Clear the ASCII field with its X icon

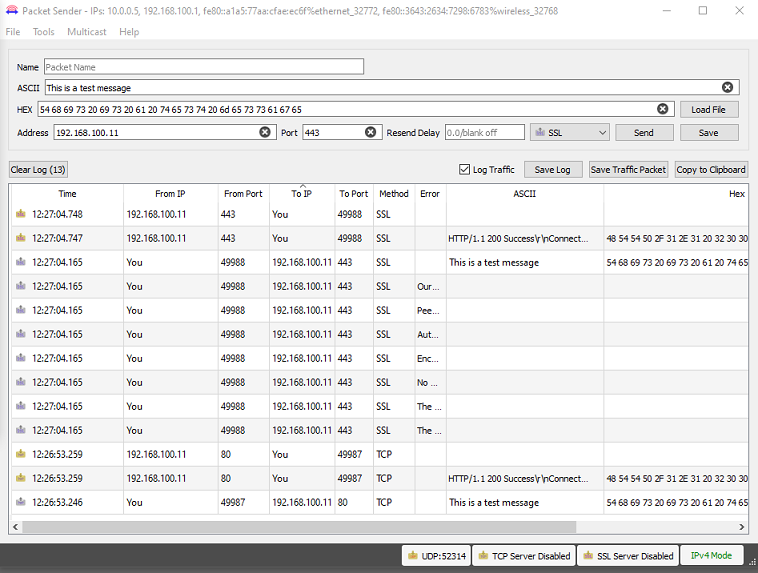[x=727, y=87]
